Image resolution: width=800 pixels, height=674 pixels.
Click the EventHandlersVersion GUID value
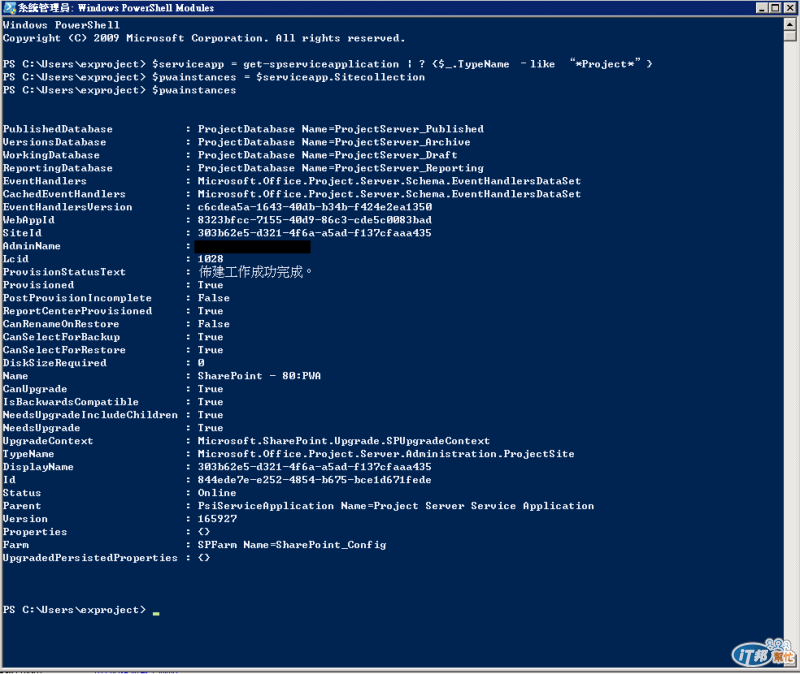[x=315, y=207]
